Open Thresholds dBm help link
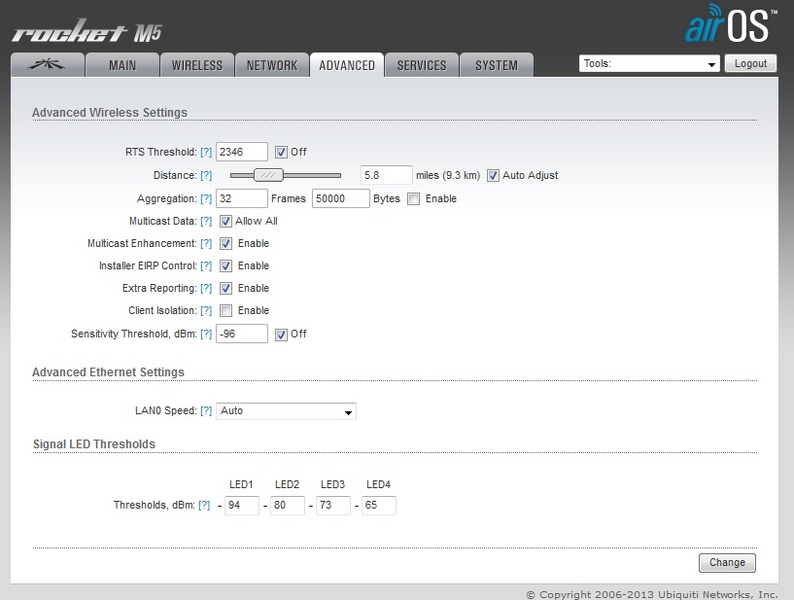Image resolution: width=794 pixels, height=600 pixels. coord(204,505)
